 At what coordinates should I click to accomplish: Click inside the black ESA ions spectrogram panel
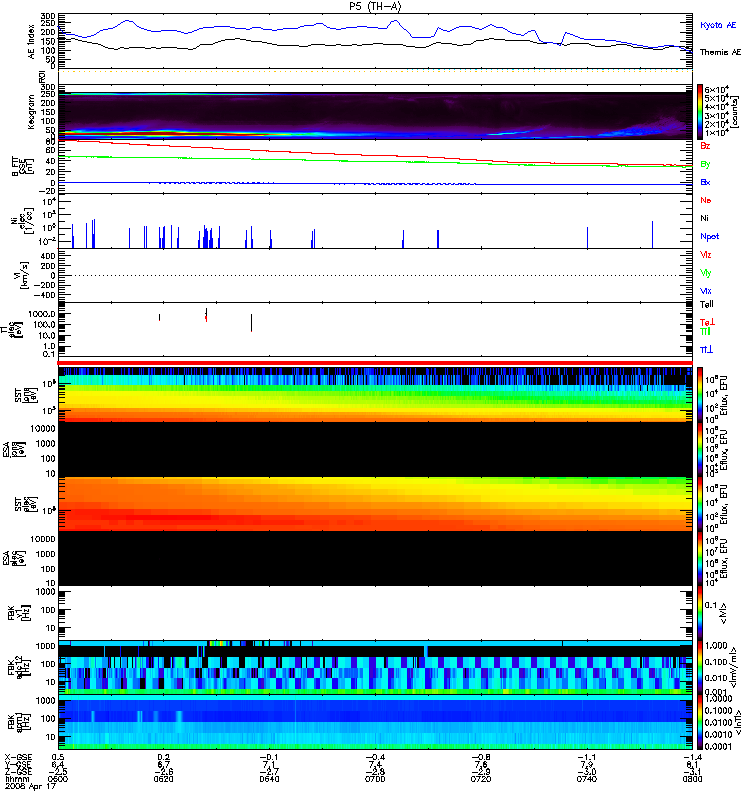pos(375,449)
